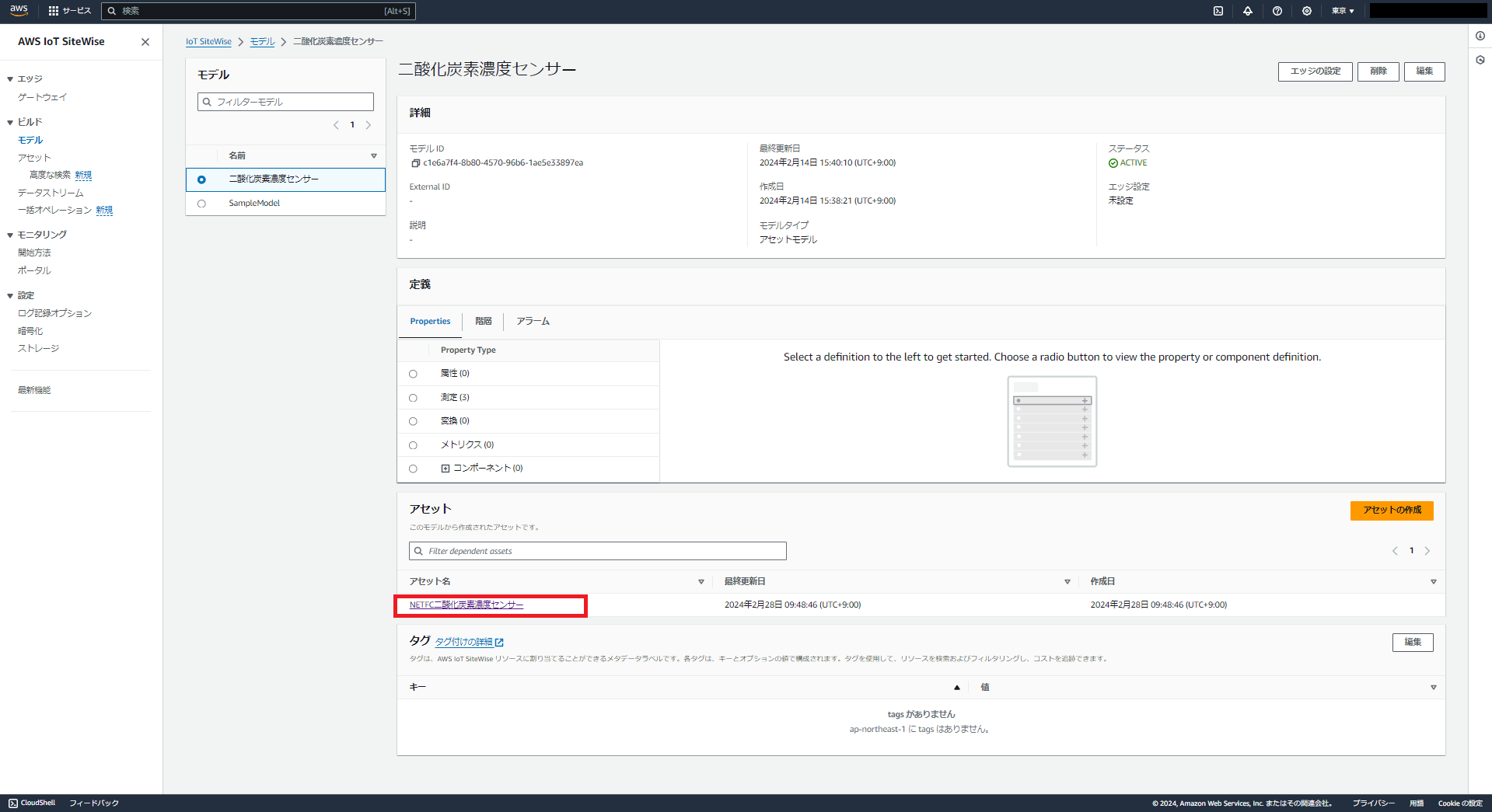
Task: Collapse the 設定 navigation section
Action: (10, 296)
